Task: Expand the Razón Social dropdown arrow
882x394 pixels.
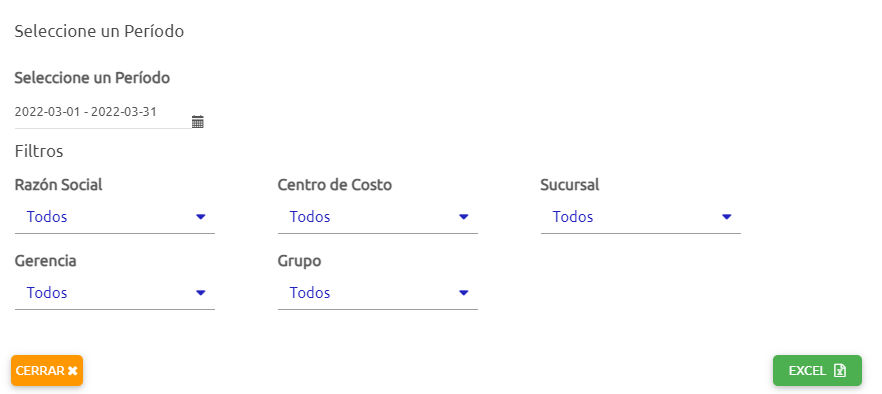Action: pyautogui.click(x=201, y=217)
